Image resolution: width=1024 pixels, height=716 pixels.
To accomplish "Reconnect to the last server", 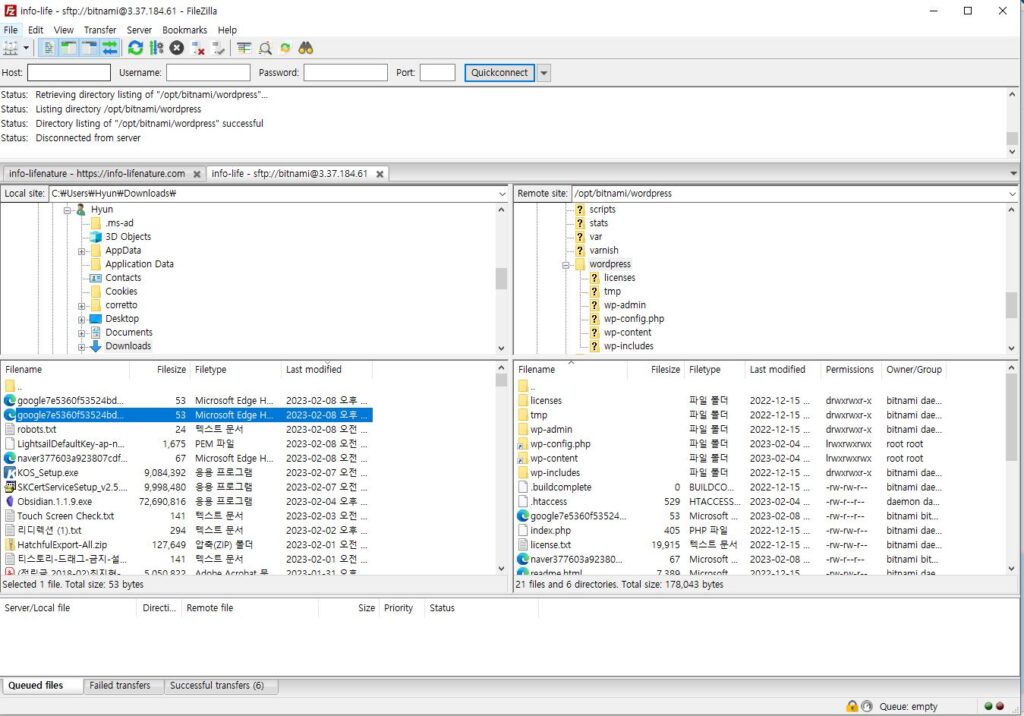I will tap(219, 48).
